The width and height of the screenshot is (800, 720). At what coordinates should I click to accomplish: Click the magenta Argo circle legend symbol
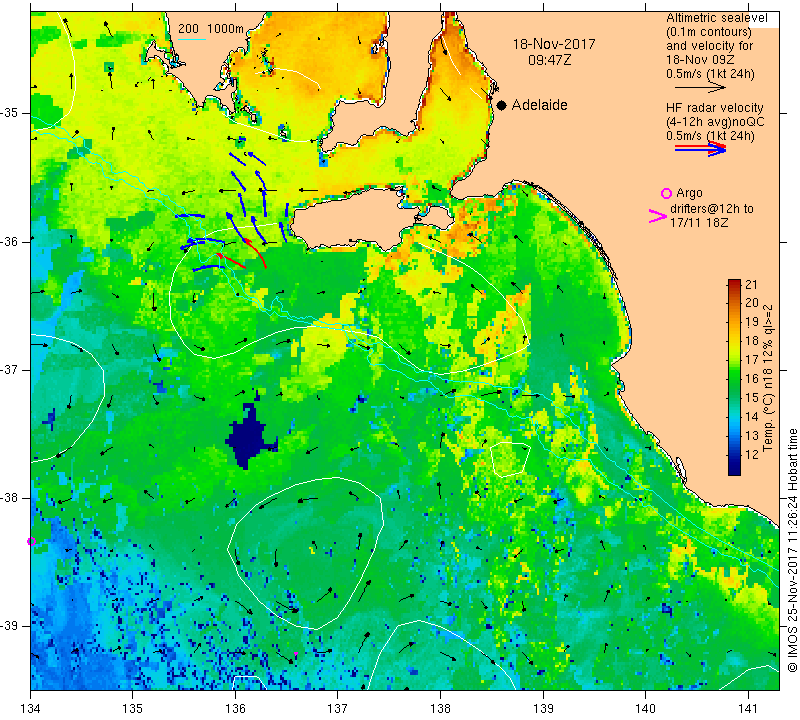[x=666, y=193]
